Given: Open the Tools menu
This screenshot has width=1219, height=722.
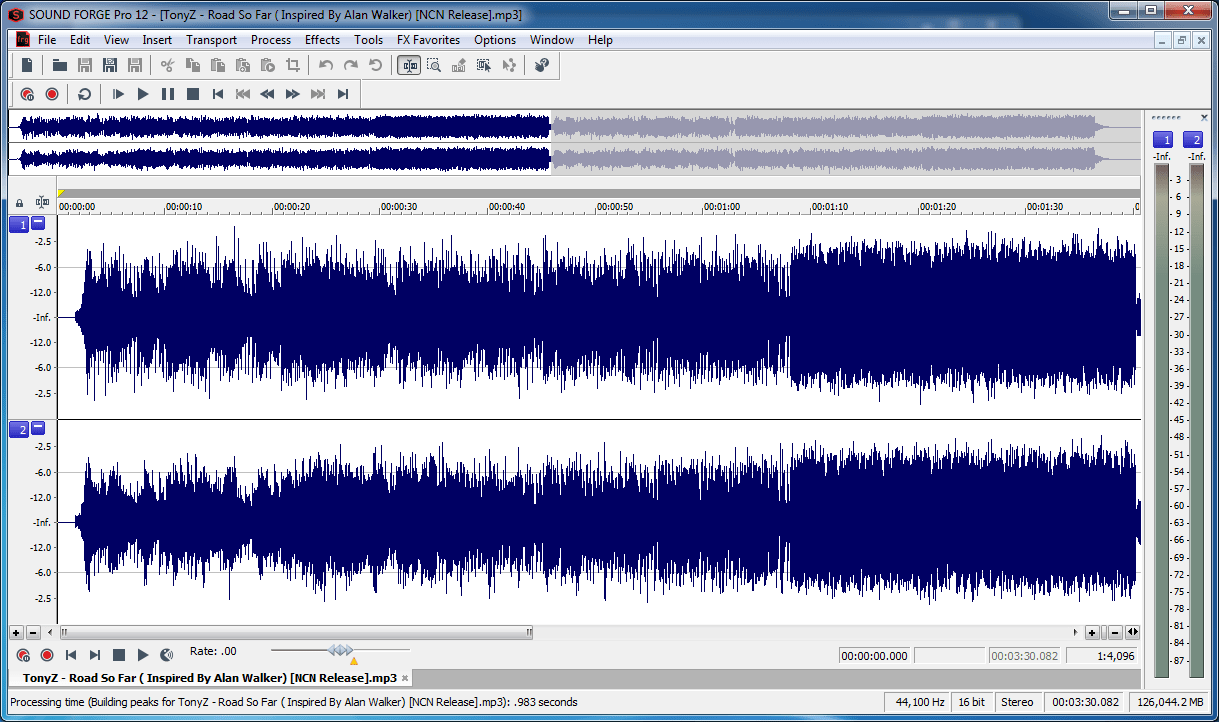Looking at the screenshot, I should [368, 40].
